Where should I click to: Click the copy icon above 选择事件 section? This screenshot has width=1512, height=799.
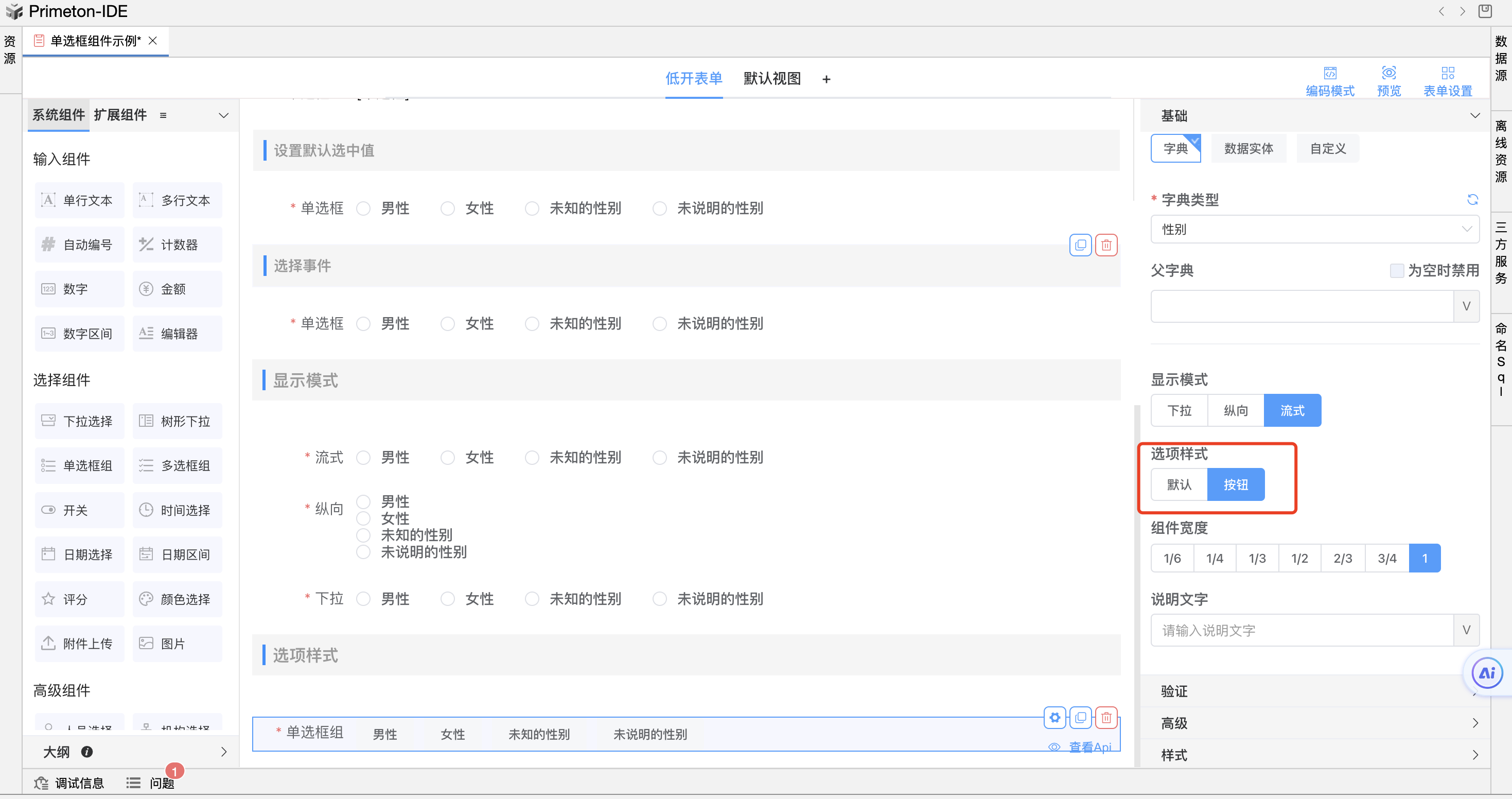click(1080, 245)
